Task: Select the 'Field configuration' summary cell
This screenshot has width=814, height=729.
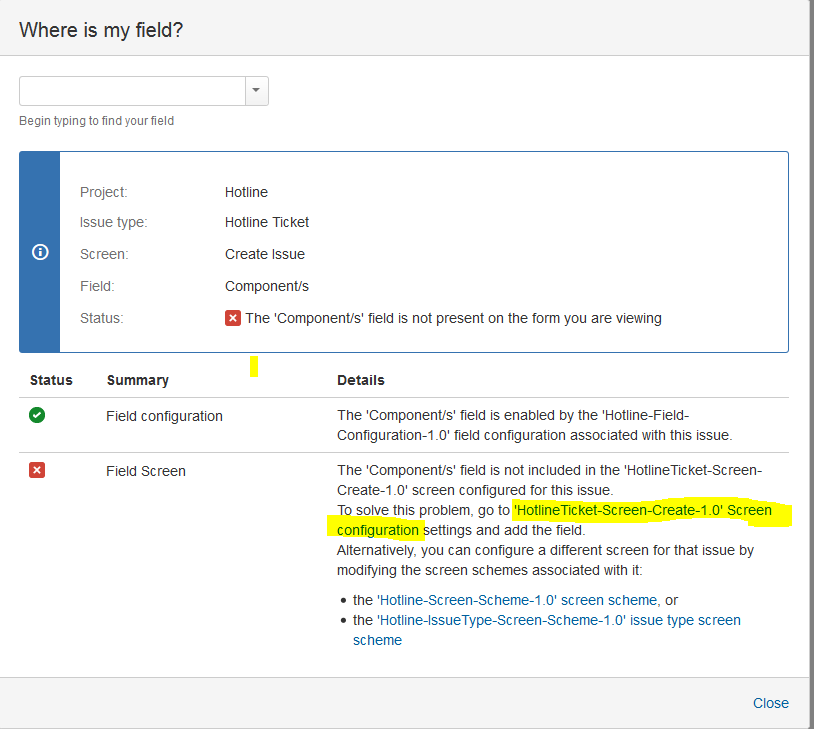Action: 164,416
